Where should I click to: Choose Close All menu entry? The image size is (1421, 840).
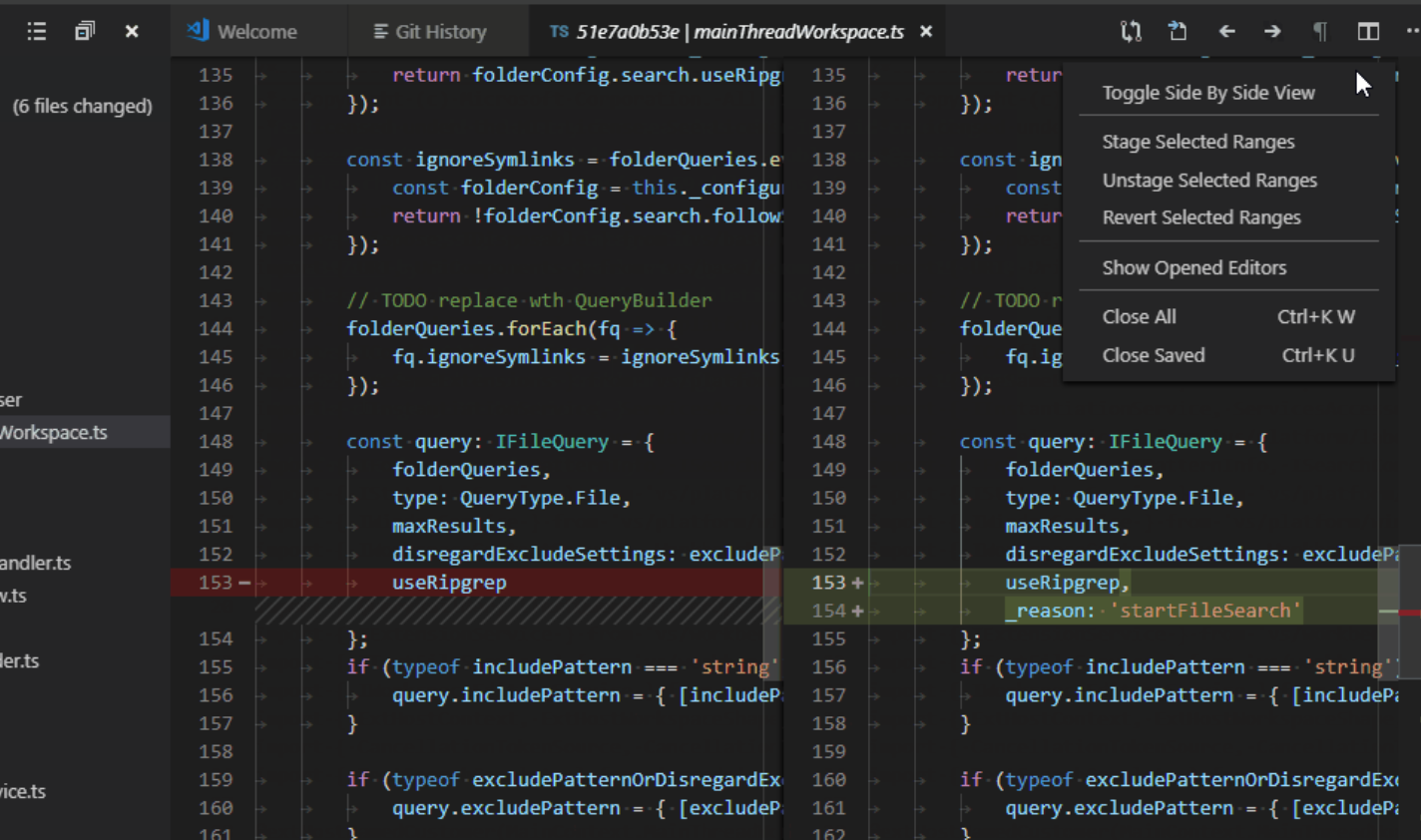click(x=1228, y=316)
